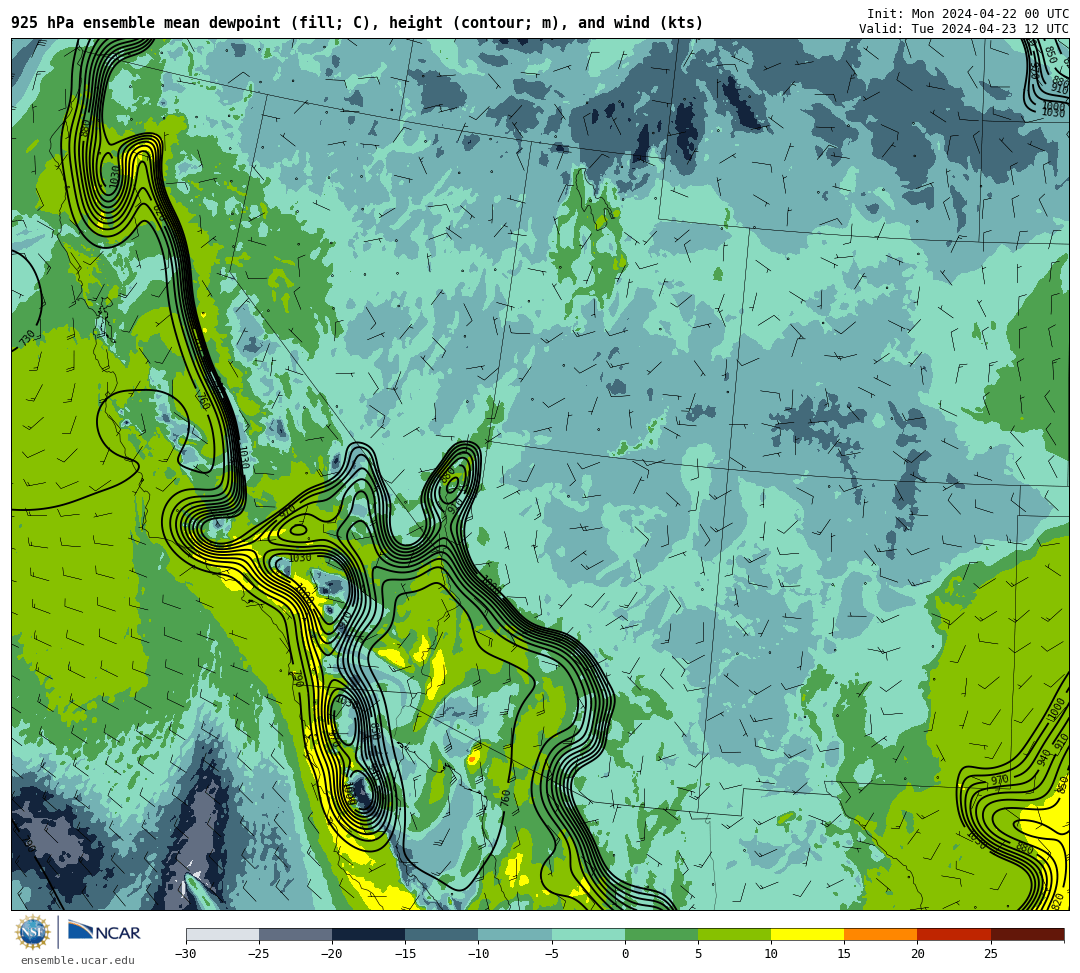The height and width of the screenshot is (973, 1080).
Task: Click the colorbar tick label 0
Action: tap(625, 954)
